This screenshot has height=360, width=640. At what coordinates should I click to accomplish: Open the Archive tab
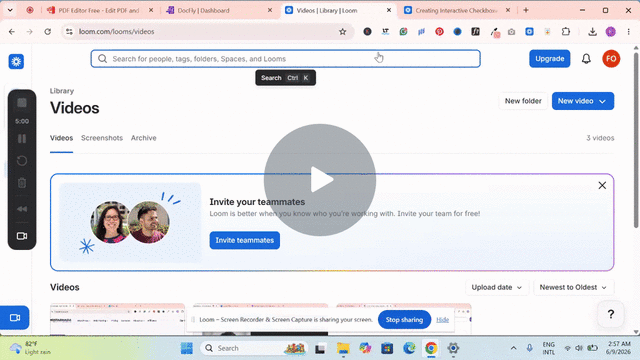(144, 138)
